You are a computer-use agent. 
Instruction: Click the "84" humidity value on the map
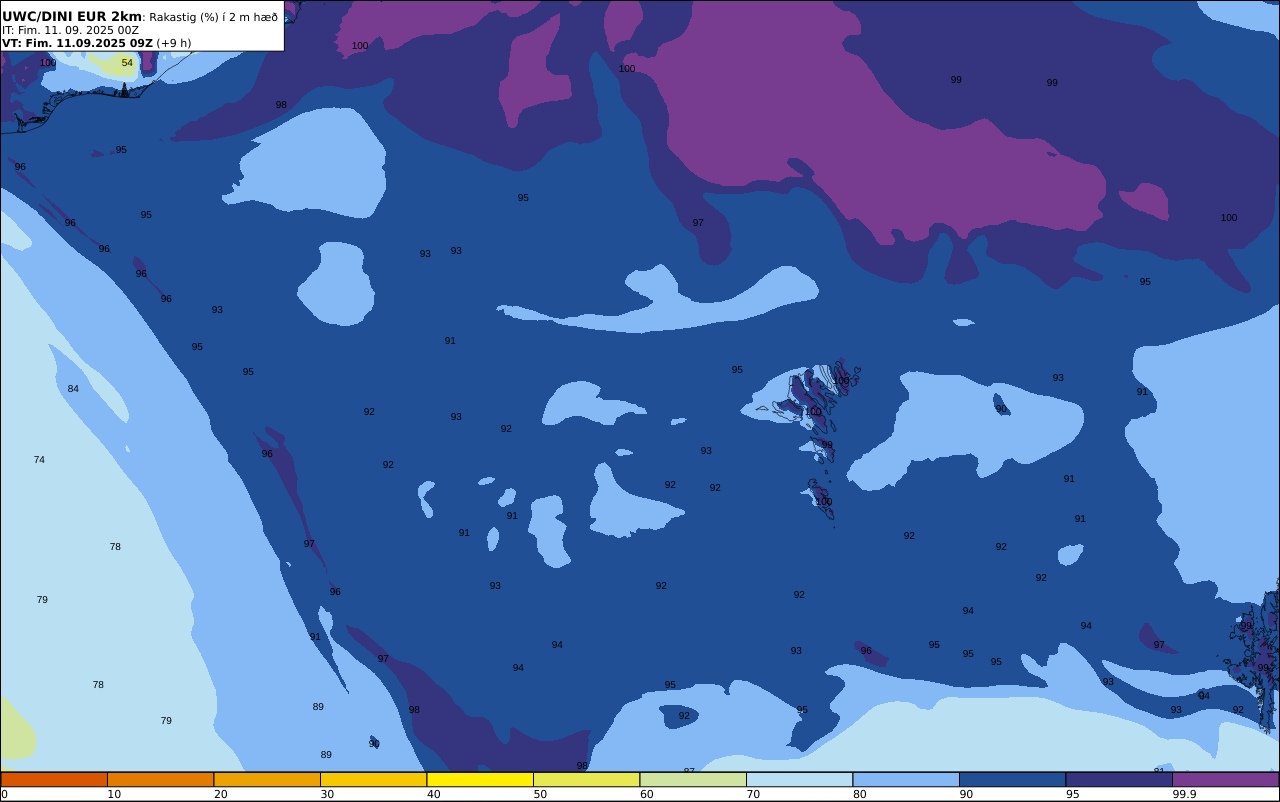point(73,389)
